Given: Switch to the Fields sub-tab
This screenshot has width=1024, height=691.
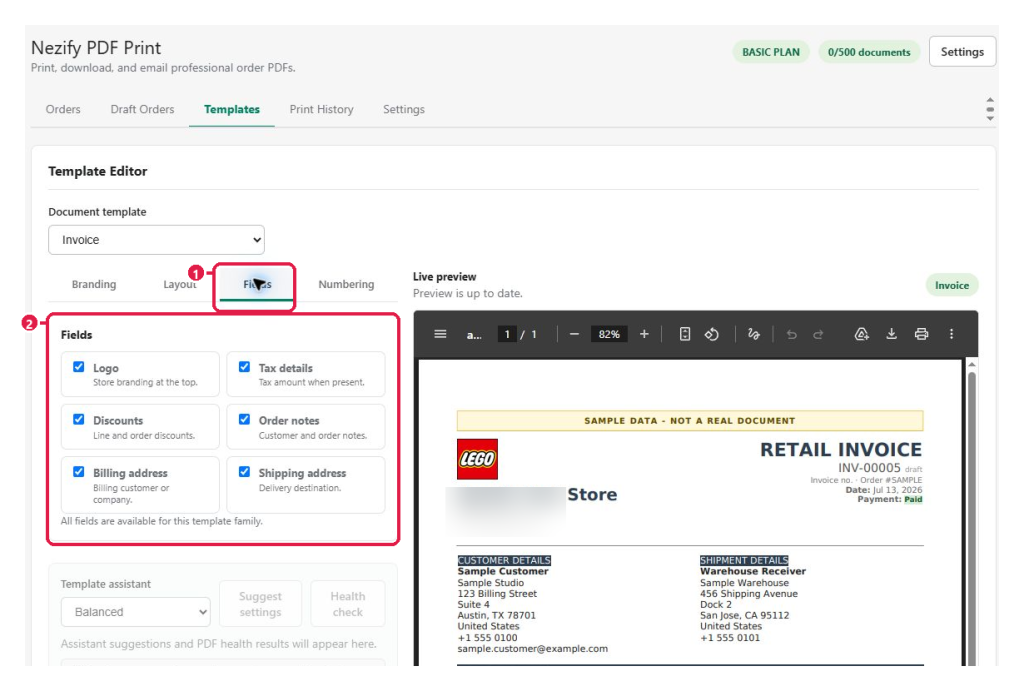Looking at the screenshot, I should (x=257, y=284).
